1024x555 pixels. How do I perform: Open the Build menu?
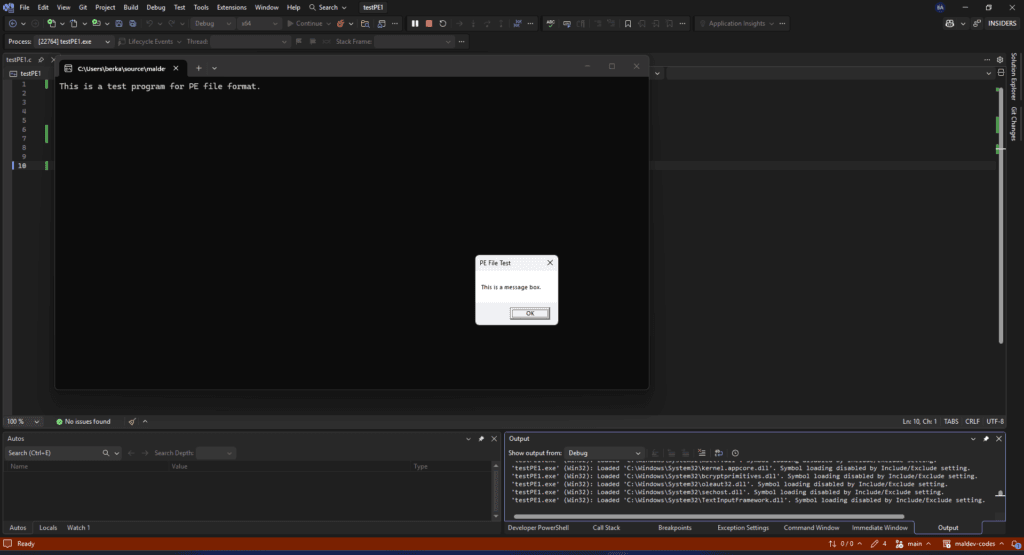coord(131,7)
